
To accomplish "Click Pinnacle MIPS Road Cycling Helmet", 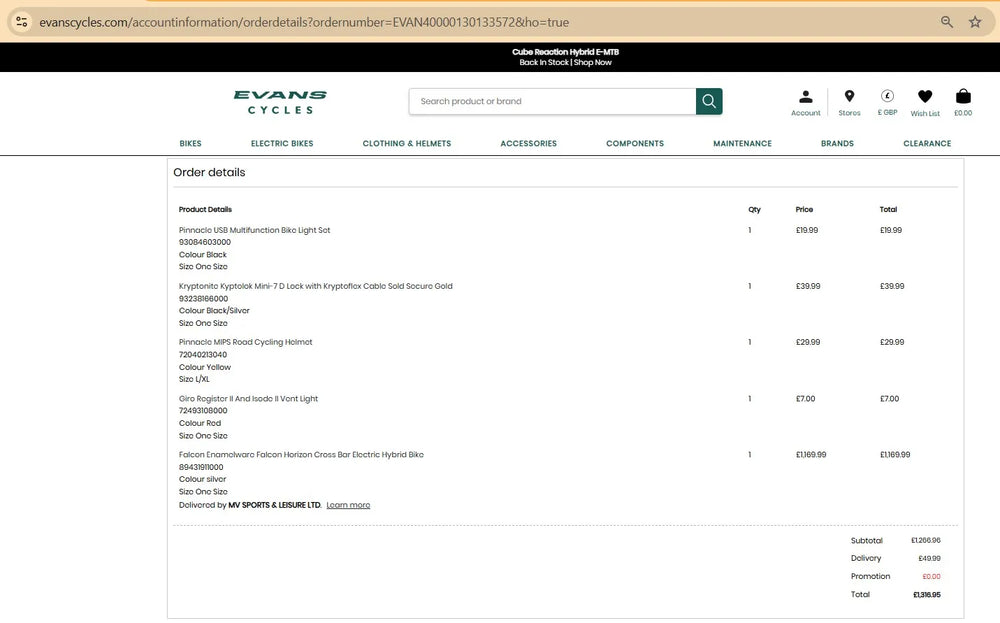I will [x=246, y=342].
